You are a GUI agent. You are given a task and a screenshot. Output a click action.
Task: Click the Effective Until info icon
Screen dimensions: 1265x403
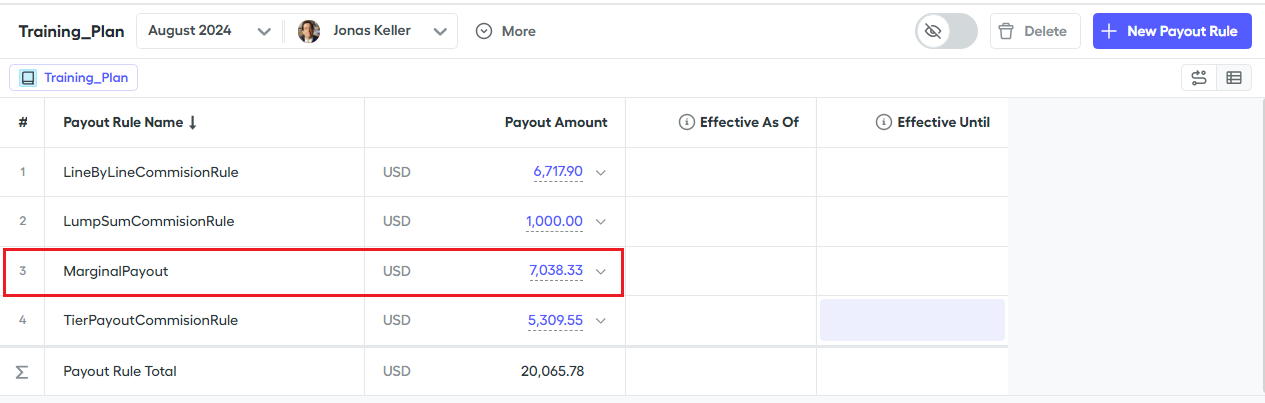(x=883, y=123)
